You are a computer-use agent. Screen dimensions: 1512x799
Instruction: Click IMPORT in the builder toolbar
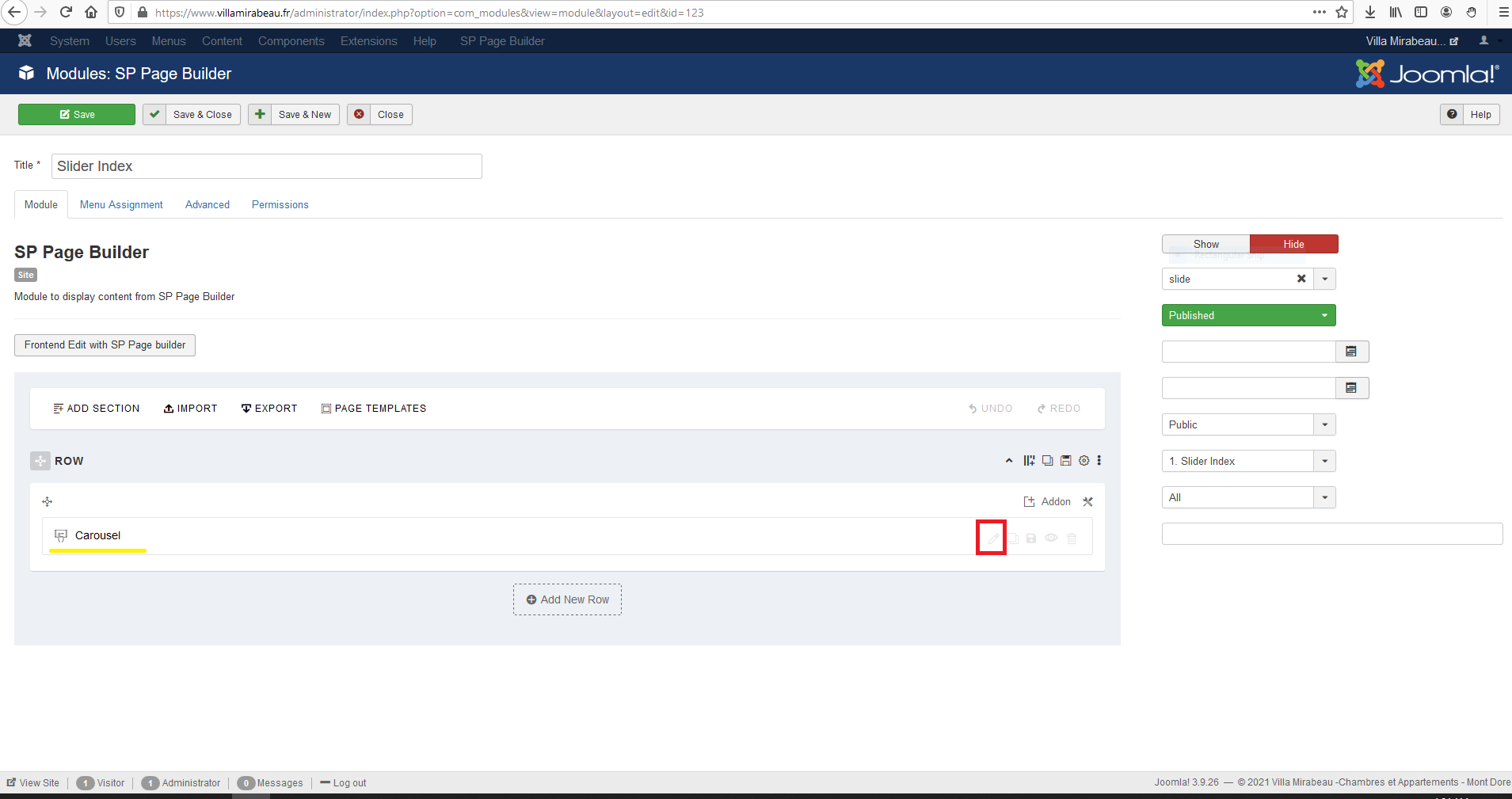(190, 409)
